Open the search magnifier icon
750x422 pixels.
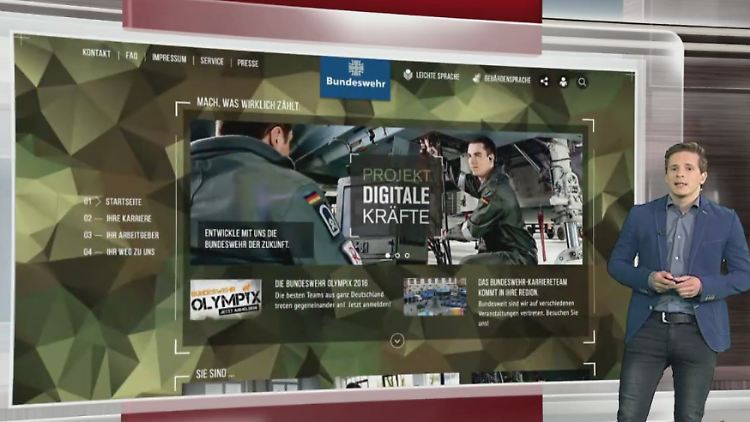tap(582, 82)
